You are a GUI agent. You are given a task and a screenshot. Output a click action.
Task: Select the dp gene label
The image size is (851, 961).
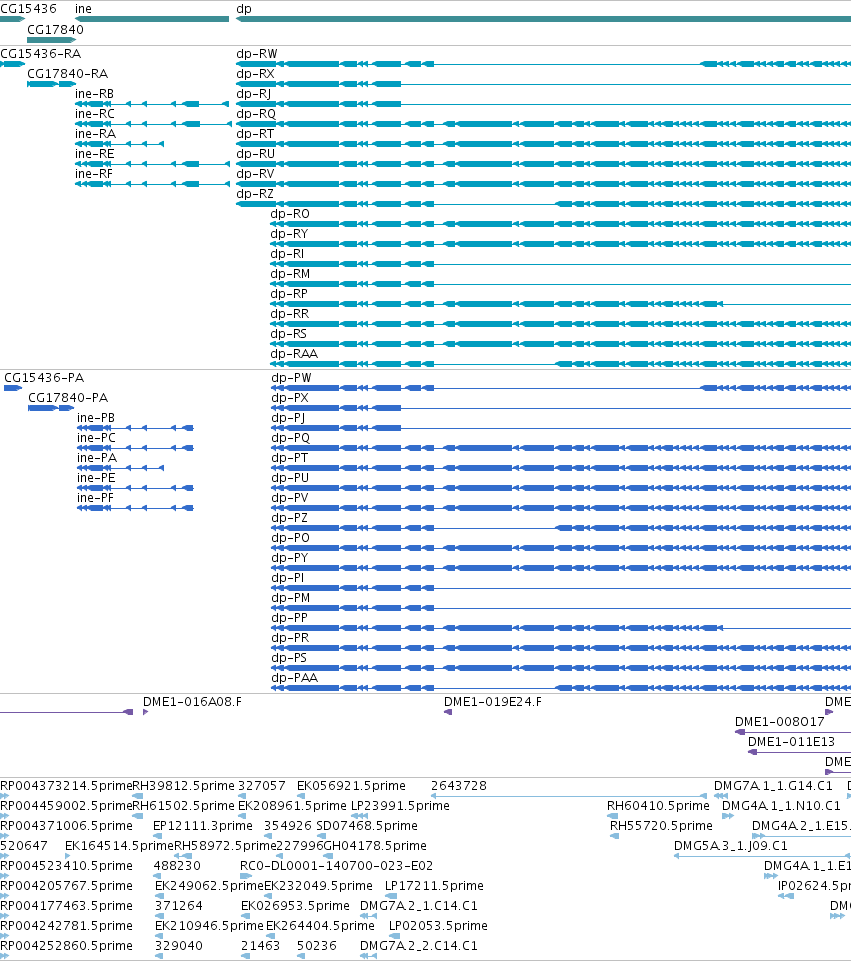point(244,9)
